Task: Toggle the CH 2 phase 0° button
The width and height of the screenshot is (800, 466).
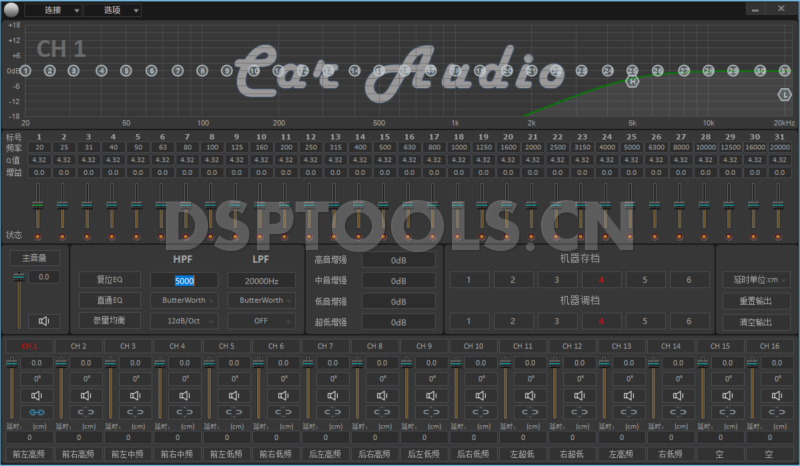Action: pyautogui.click(x=86, y=379)
